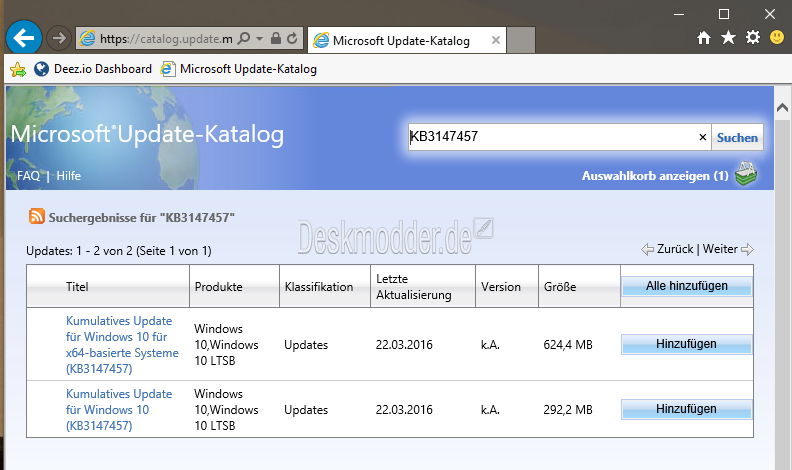
Task: Sort by the Titel column header
Action: 77,287
